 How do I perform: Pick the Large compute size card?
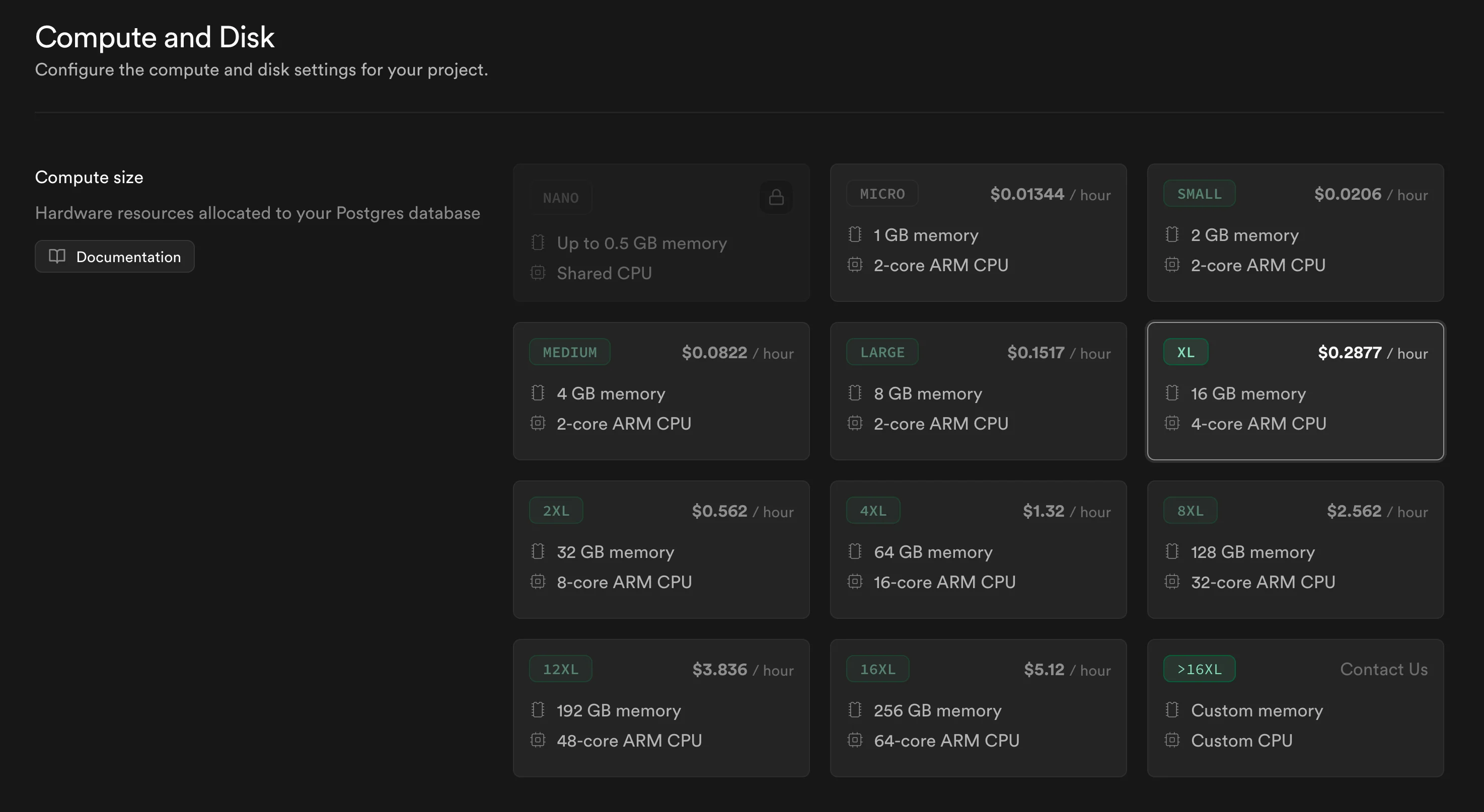tap(978, 391)
